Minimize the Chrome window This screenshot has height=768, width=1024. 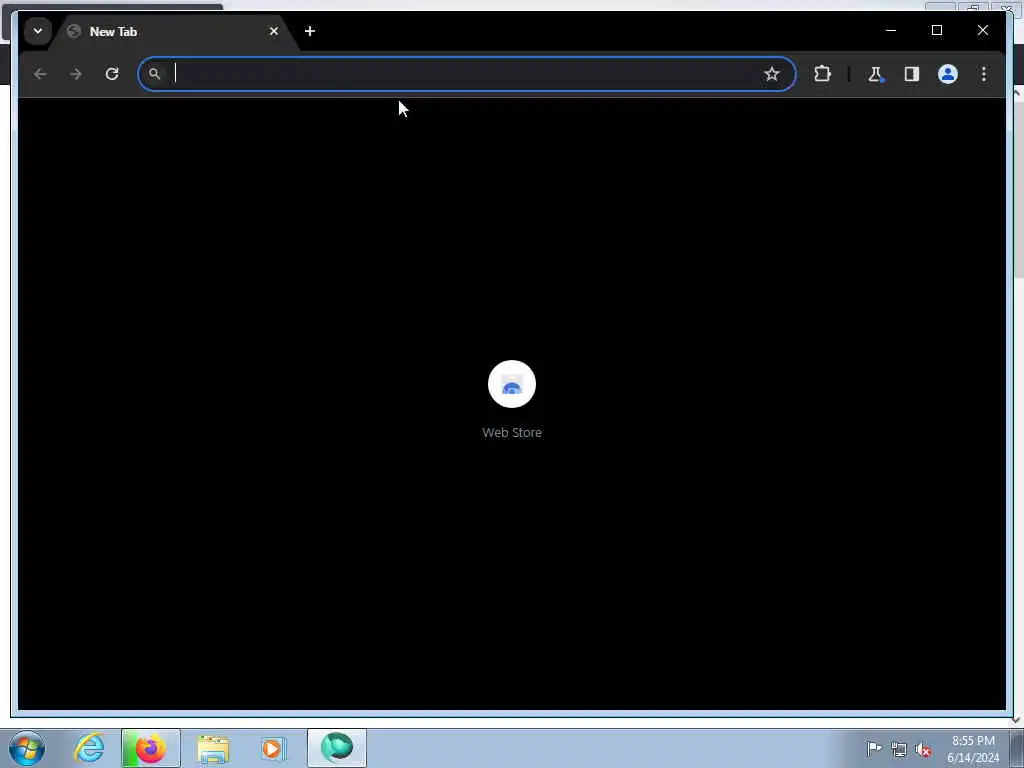coord(891,30)
